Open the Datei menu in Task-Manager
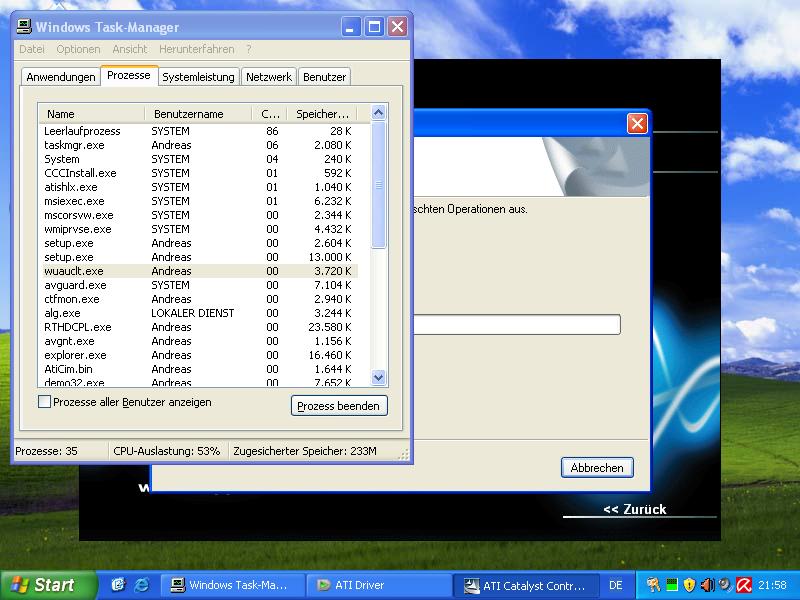Image resolution: width=800 pixels, height=600 pixels. click(x=32, y=49)
